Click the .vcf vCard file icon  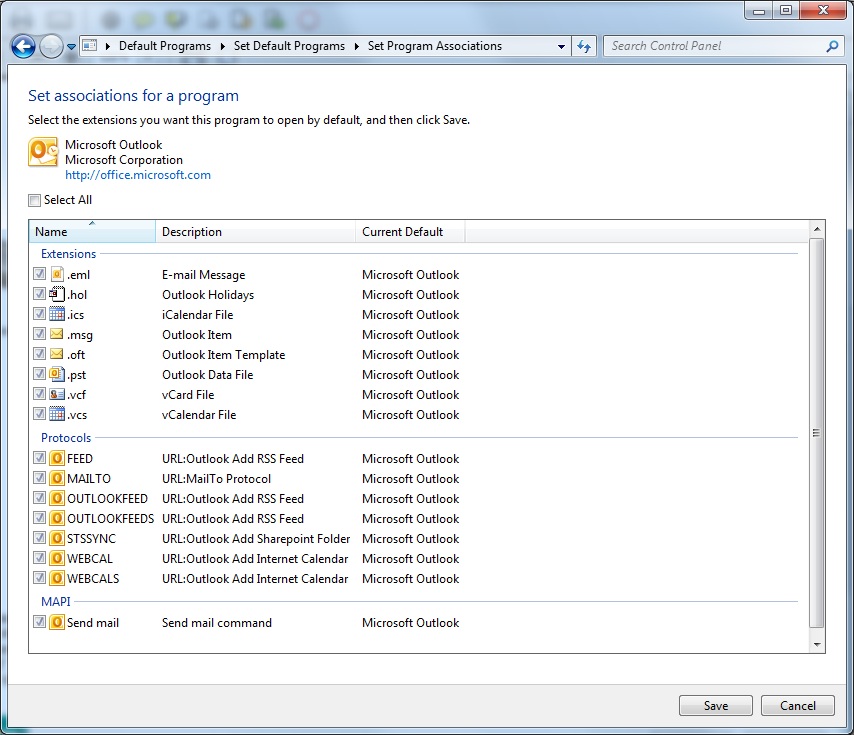pyautogui.click(x=57, y=394)
